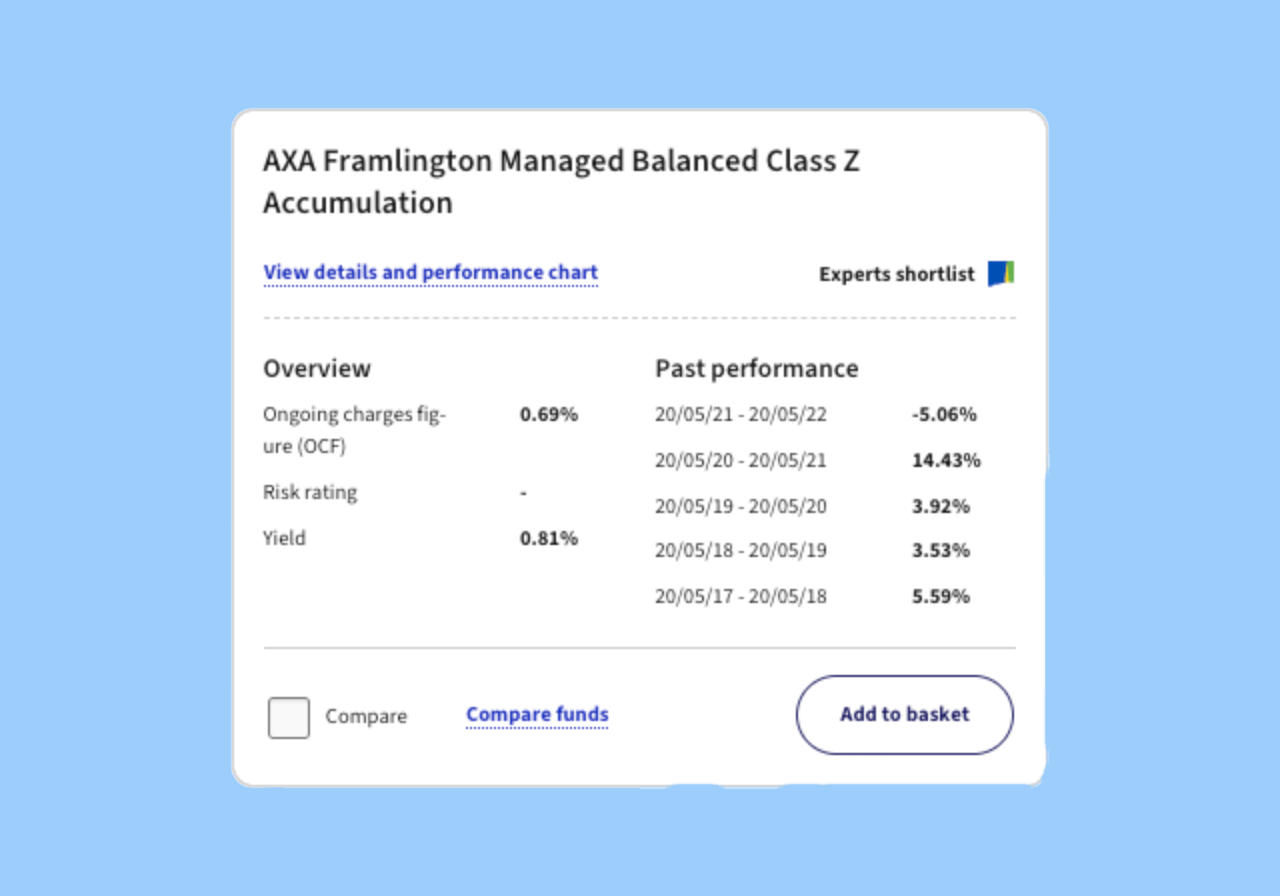This screenshot has width=1280, height=896.
Task: Select the Past performance heading
Action: (756, 368)
